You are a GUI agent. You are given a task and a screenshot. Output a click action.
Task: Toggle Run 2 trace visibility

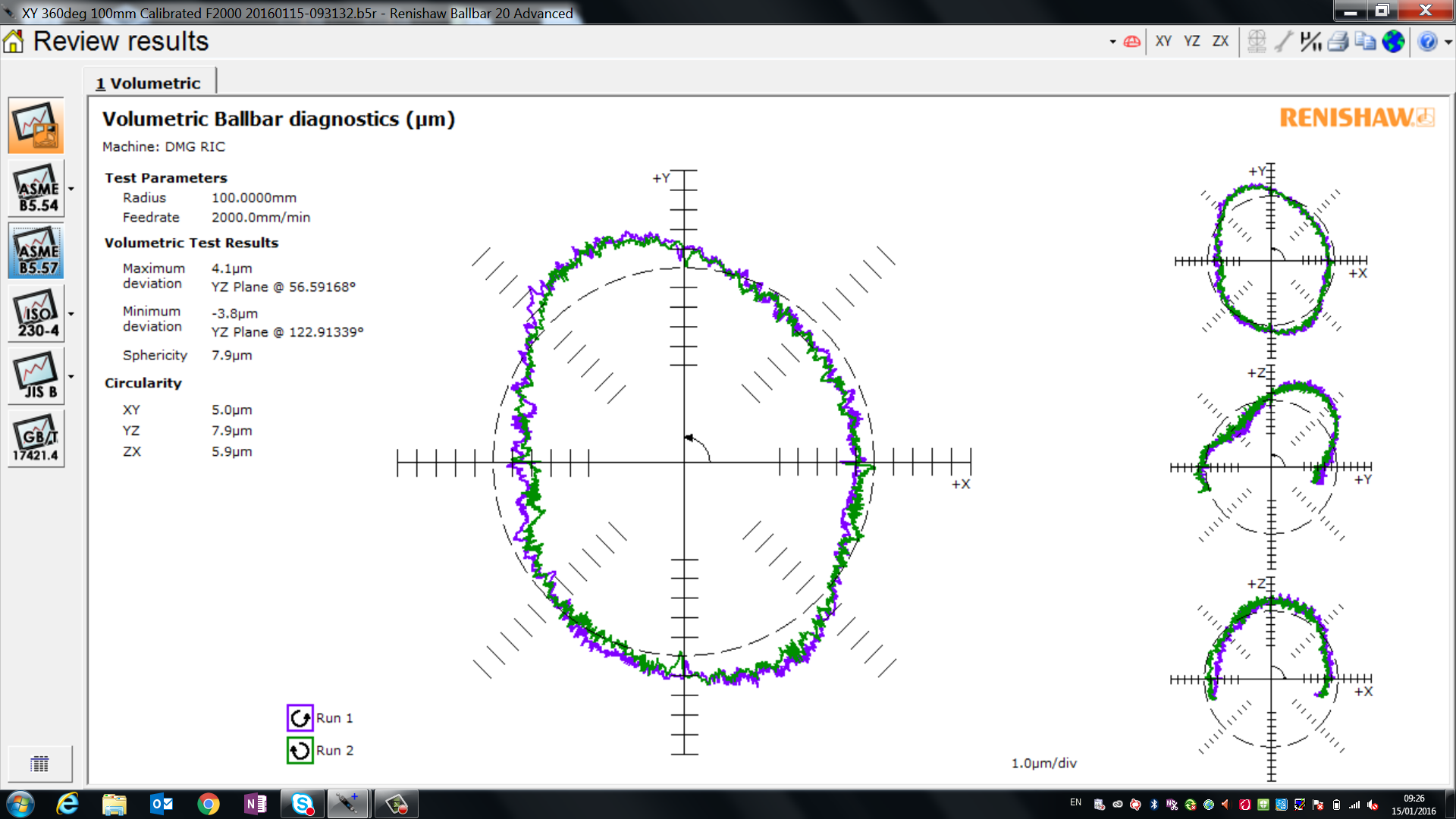[299, 750]
